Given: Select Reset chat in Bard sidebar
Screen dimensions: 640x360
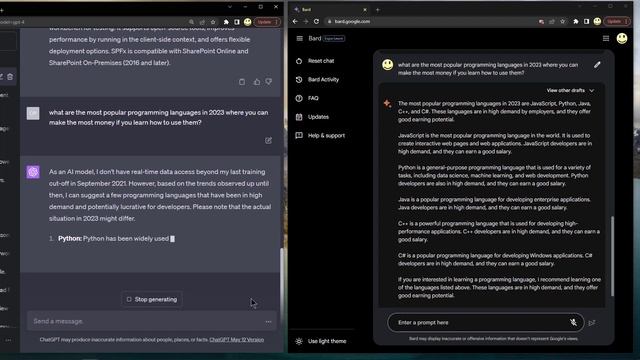Looking at the screenshot, I should tap(315, 61).
